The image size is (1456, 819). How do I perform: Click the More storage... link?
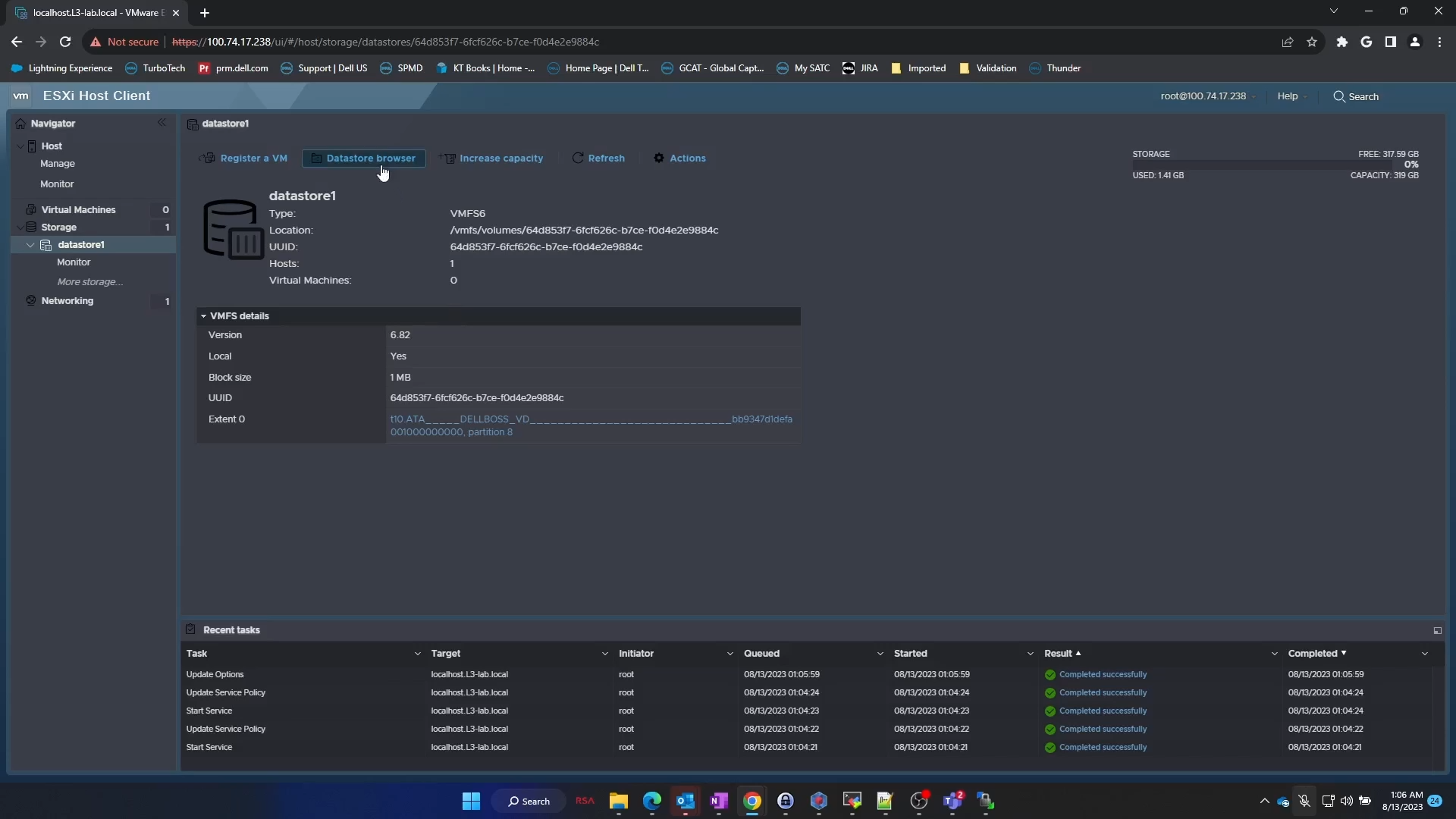(x=89, y=281)
